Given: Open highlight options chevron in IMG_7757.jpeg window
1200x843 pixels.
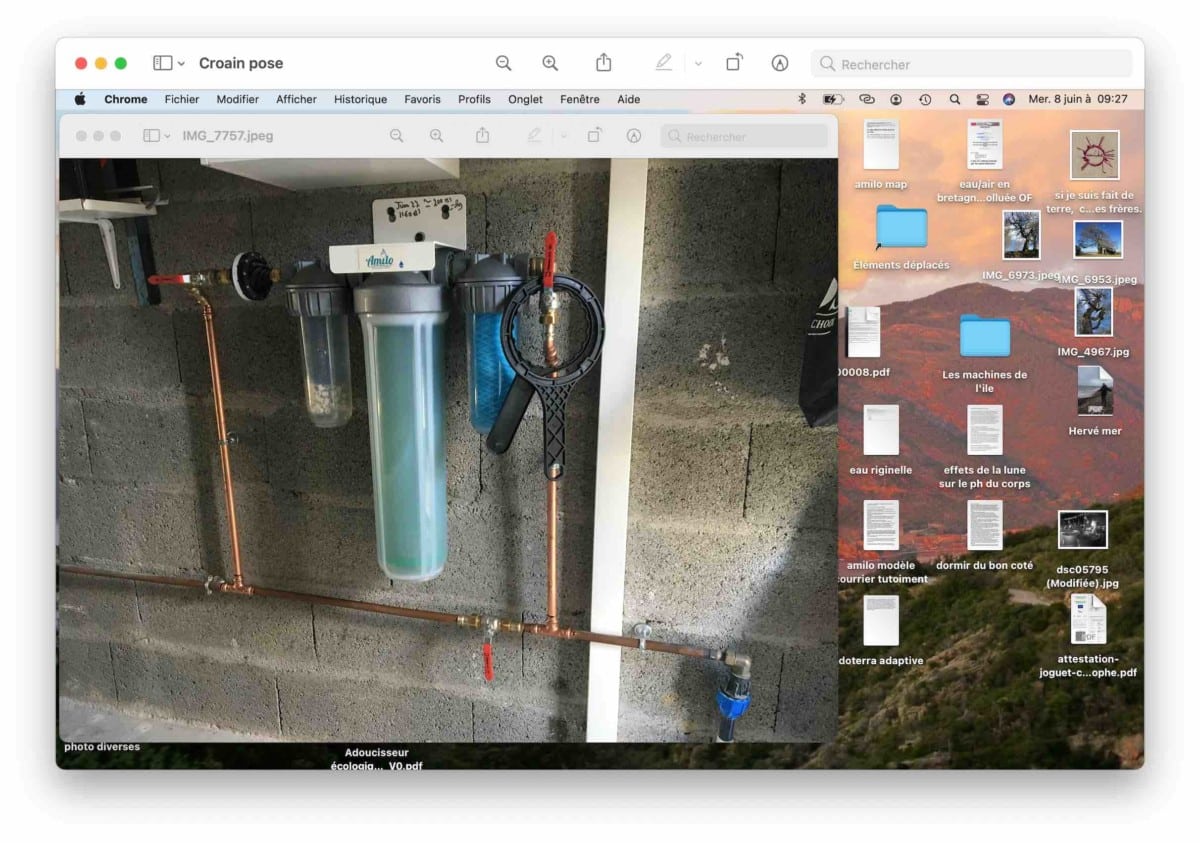Looking at the screenshot, I should [563, 136].
